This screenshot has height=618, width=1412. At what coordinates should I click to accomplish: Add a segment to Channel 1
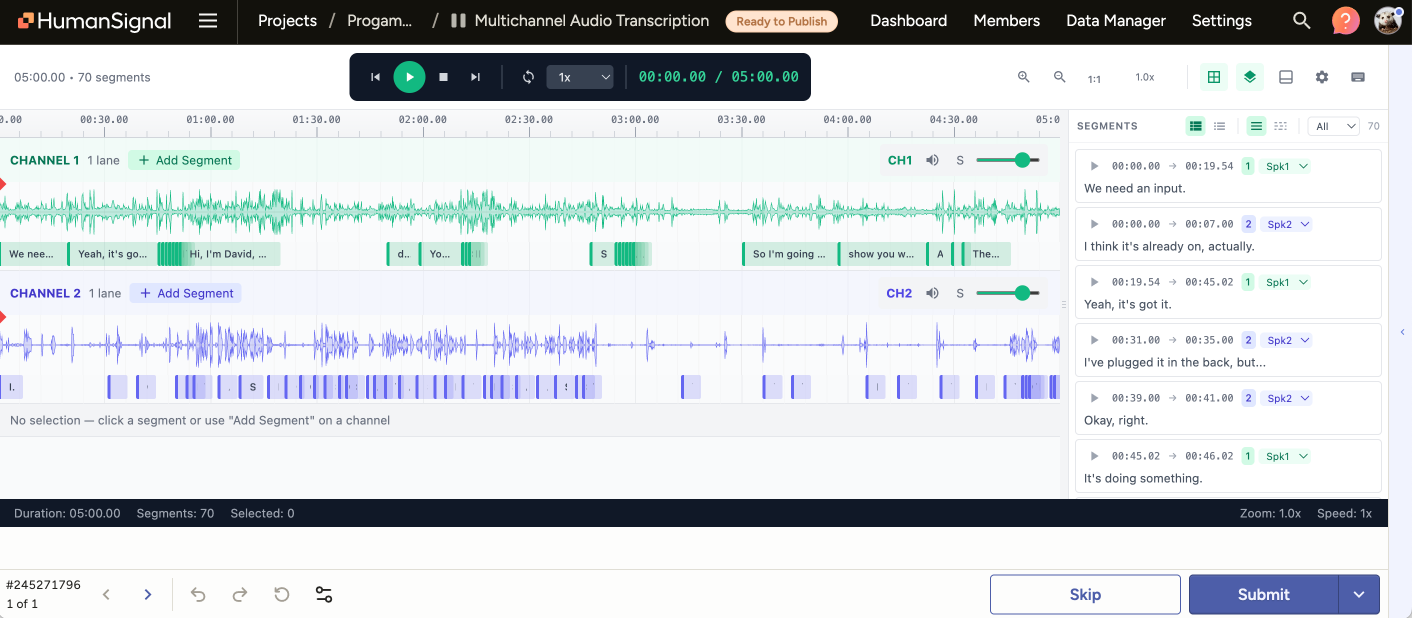184,160
